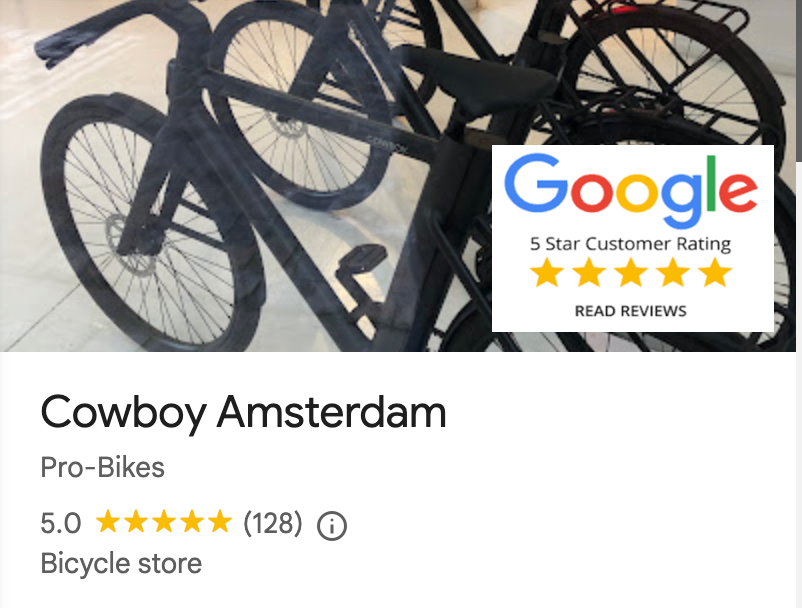
Task: Click the 5.0 rating number
Action: (61, 524)
